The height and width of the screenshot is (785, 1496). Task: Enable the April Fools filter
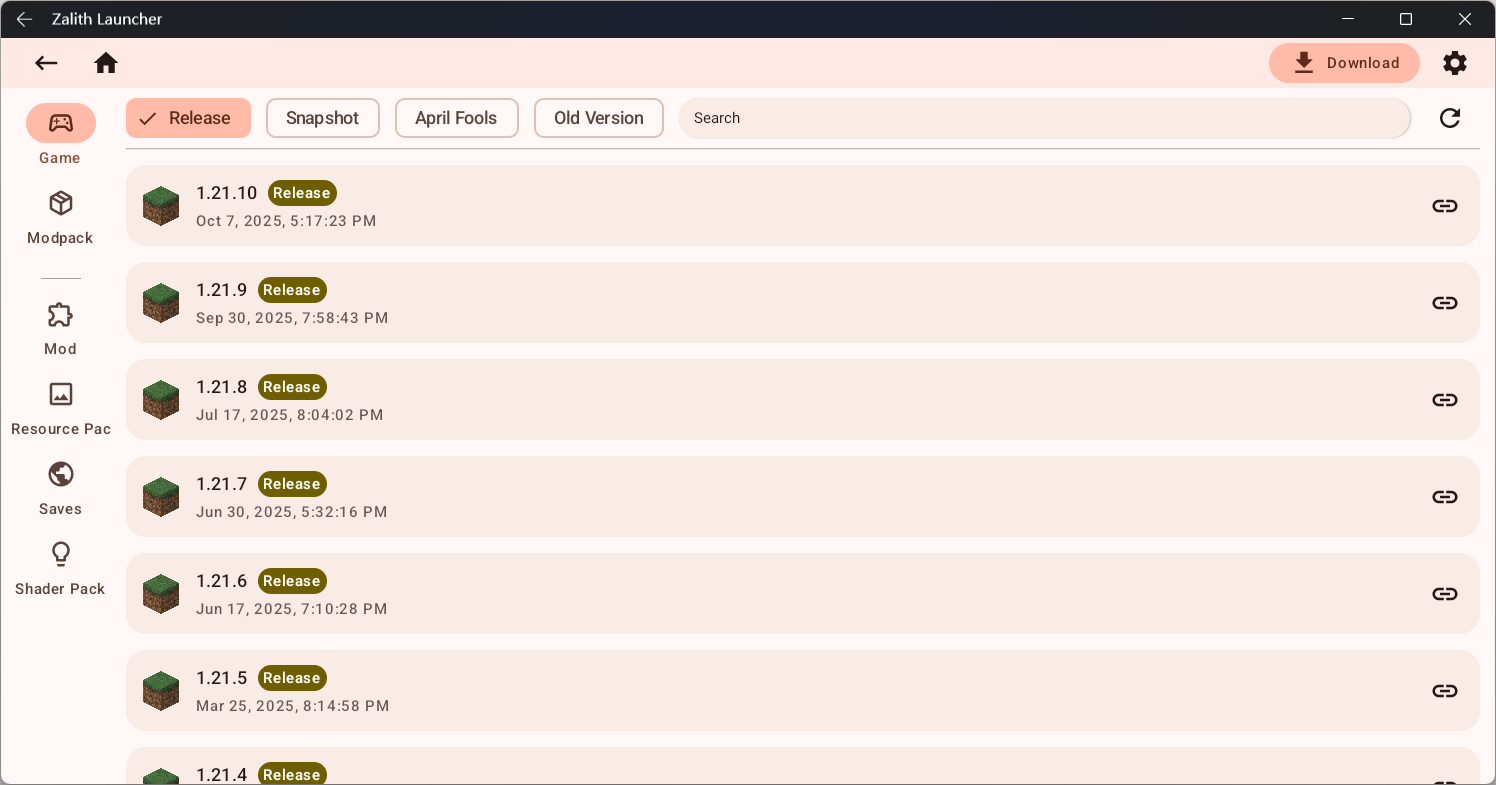456,118
